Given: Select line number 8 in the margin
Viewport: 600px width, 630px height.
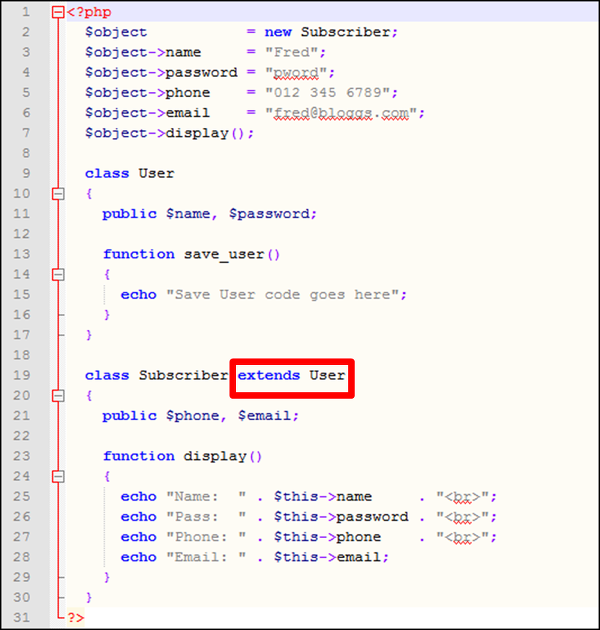Looking at the screenshot, I should tap(26, 153).
